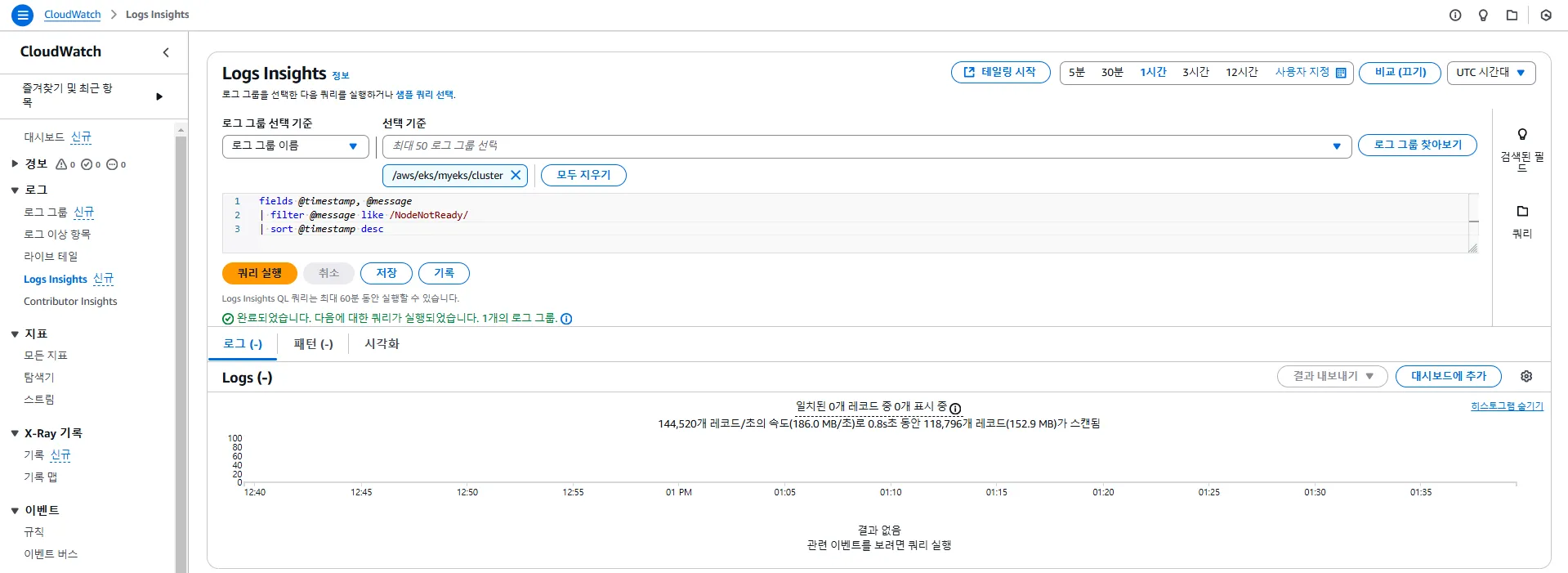Toggle 비교 (끄기) compare button
This screenshot has height=573, width=1568.
[x=1400, y=72]
